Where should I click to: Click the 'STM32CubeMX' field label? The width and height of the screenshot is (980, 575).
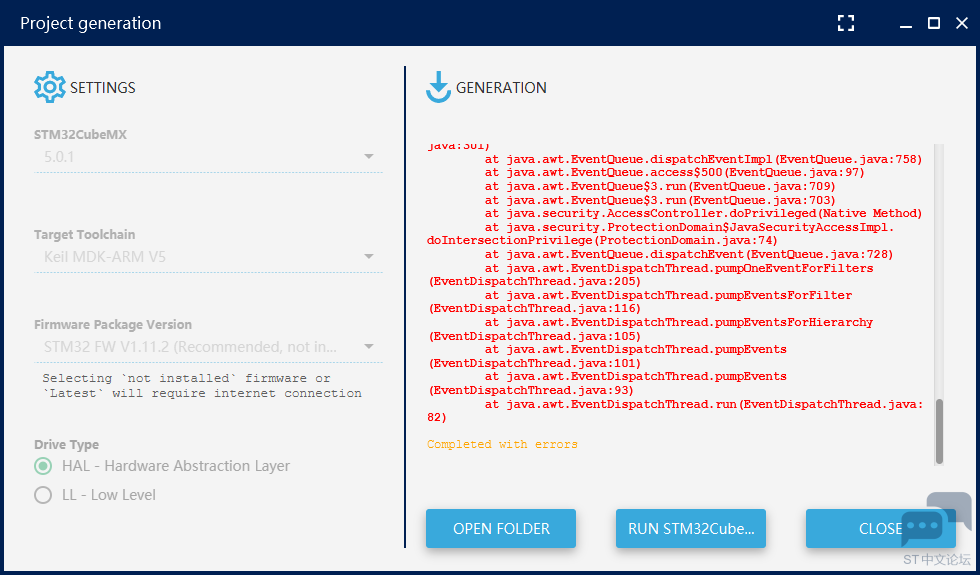(81, 134)
